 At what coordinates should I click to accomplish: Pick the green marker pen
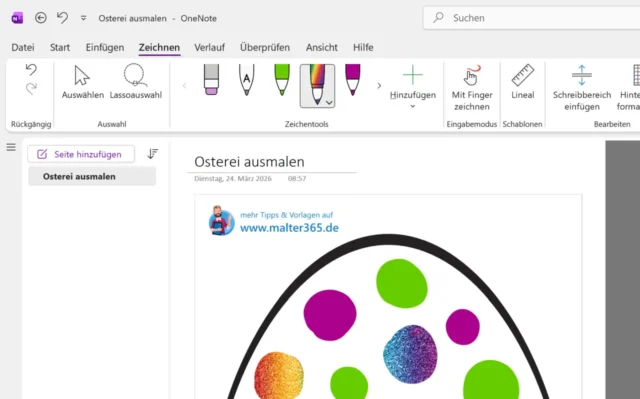coord(282,80)
